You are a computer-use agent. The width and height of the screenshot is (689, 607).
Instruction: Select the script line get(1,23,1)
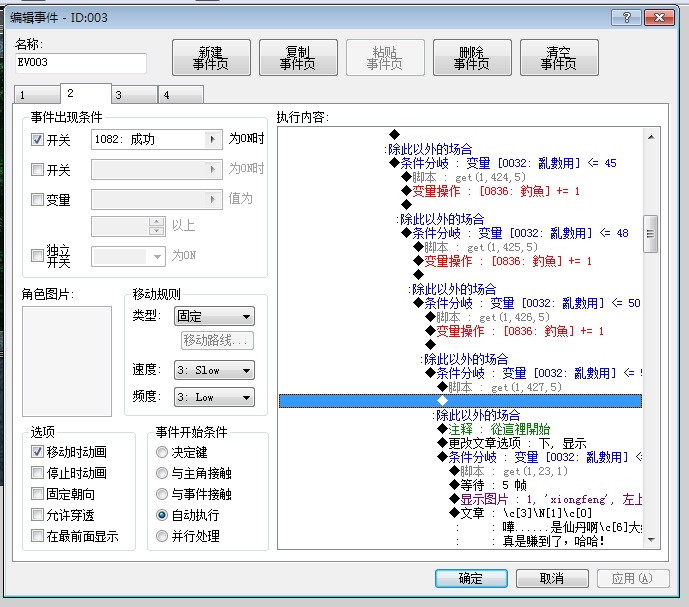(509, 472)
